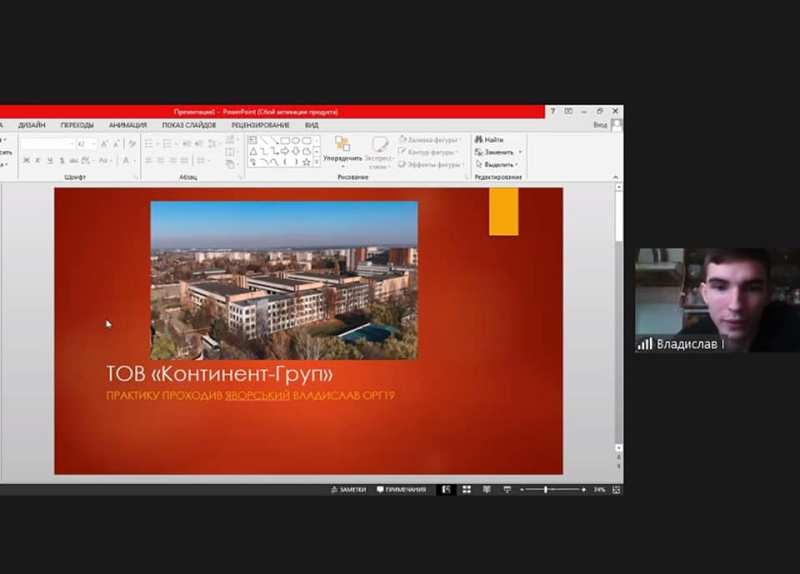Toggle underline Ч formatting
The image size is (800, 574).
point(50,161)
